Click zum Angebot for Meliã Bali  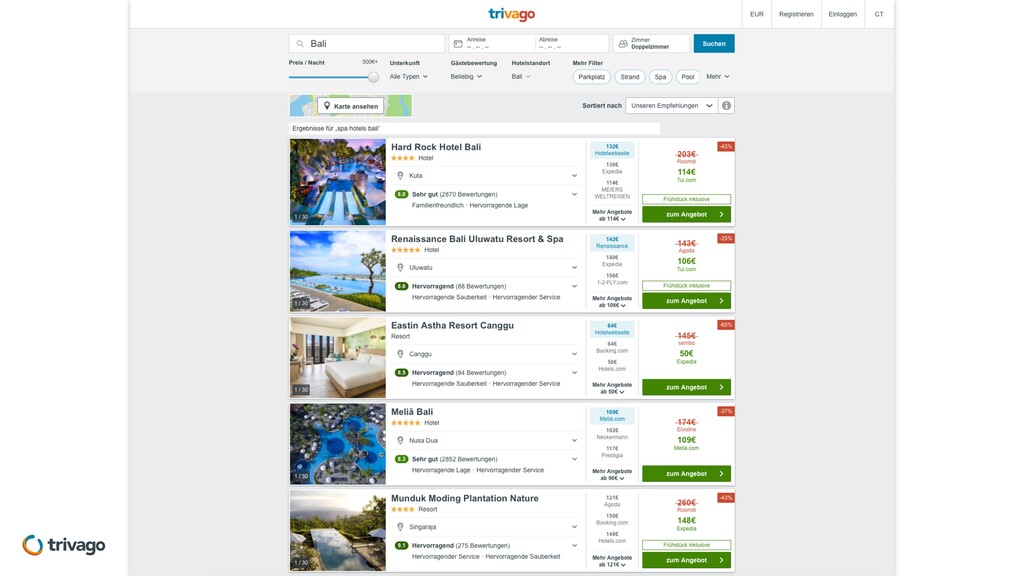(x=686, y=473)
